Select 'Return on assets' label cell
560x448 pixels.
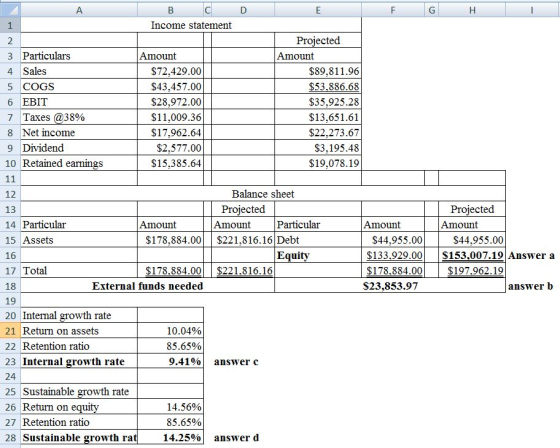[79, 331]
